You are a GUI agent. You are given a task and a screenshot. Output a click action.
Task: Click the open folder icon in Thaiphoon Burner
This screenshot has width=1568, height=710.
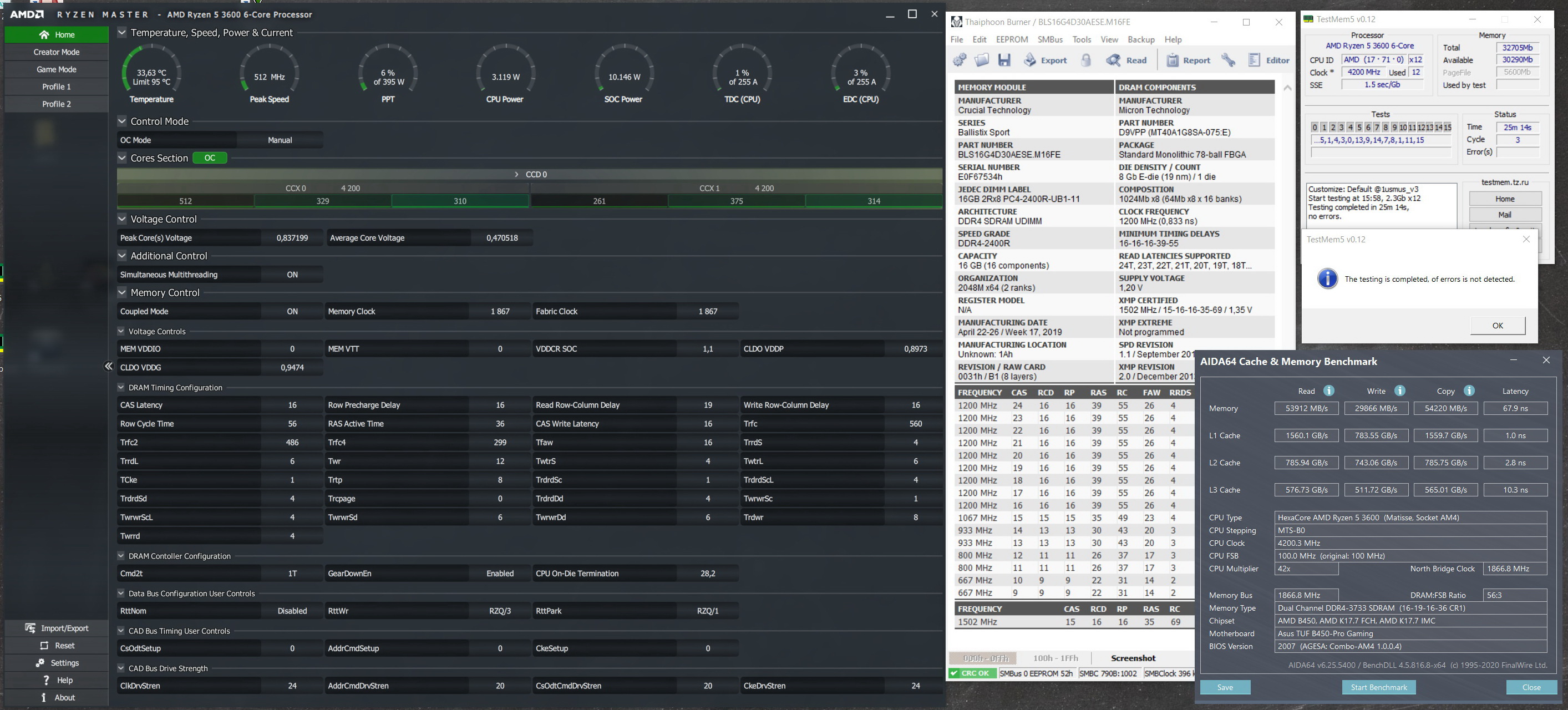coord(982,60)
